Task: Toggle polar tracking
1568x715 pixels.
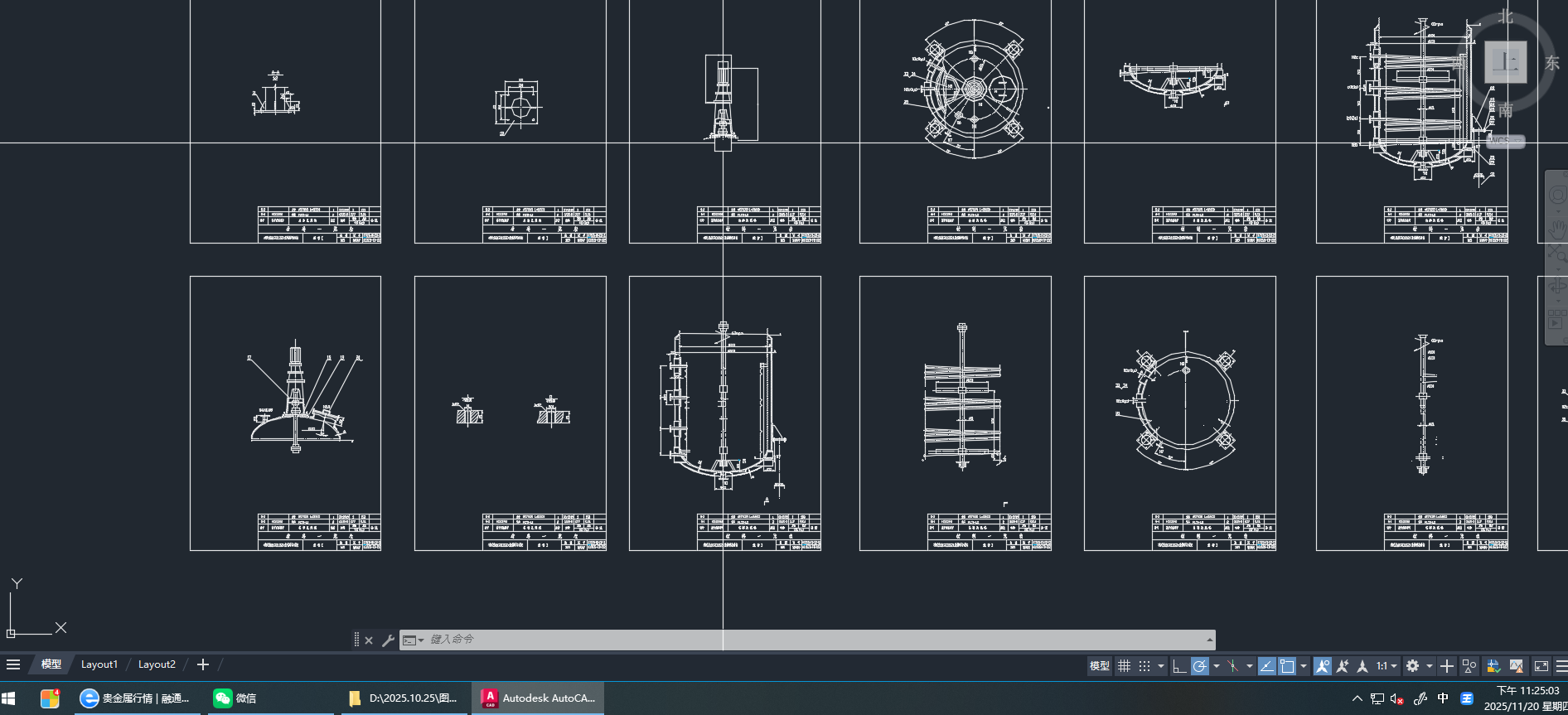Action: (1199, 666)
